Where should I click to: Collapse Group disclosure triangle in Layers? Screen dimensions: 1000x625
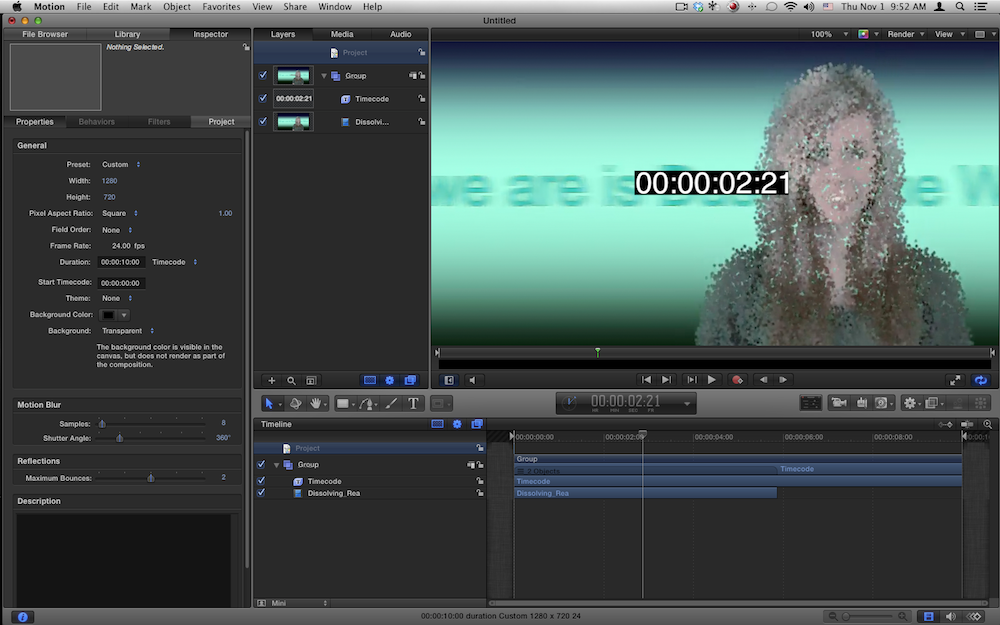(x=323, y=76)
